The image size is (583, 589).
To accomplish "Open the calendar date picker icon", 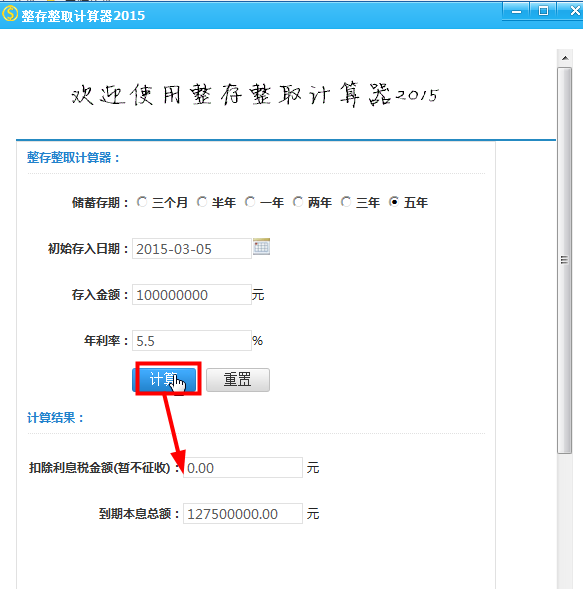I will click(x=261, y=247).
